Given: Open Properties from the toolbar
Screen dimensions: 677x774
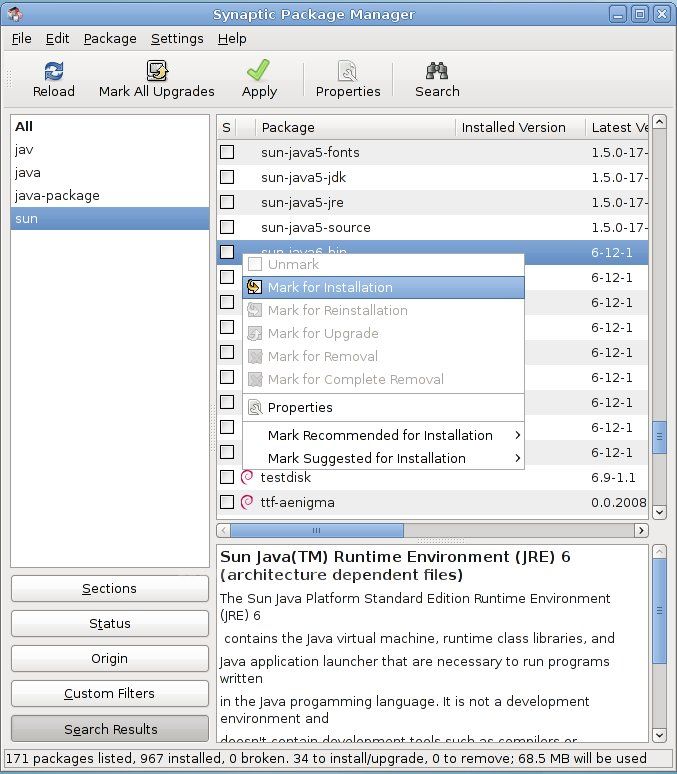Looking at the screenshot, I should coord(348,71).
